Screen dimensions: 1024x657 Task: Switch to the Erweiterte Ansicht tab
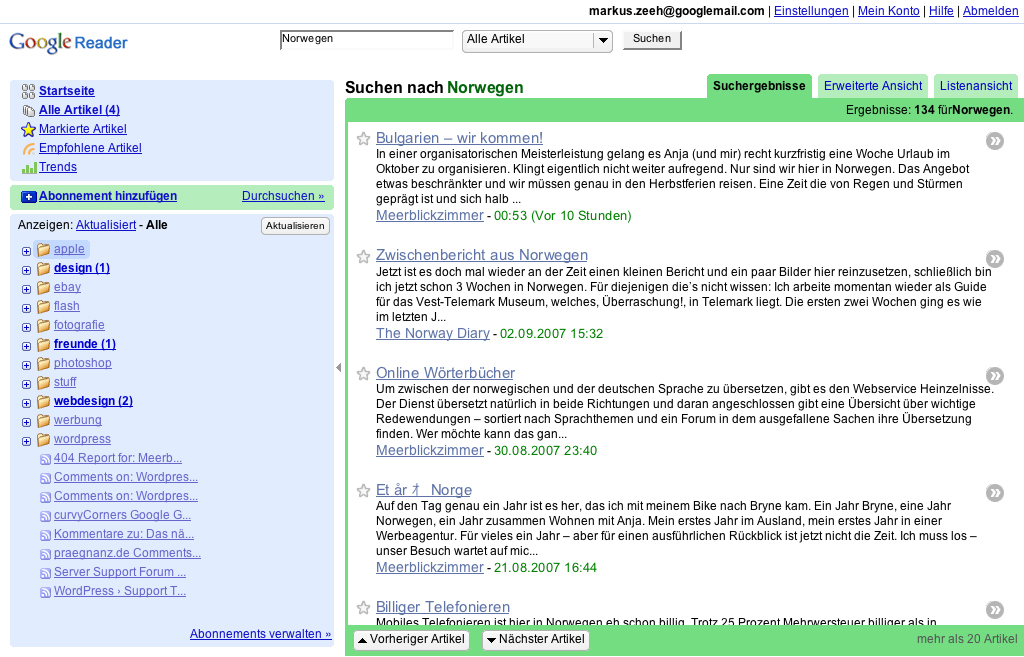(x=872, y=86)
